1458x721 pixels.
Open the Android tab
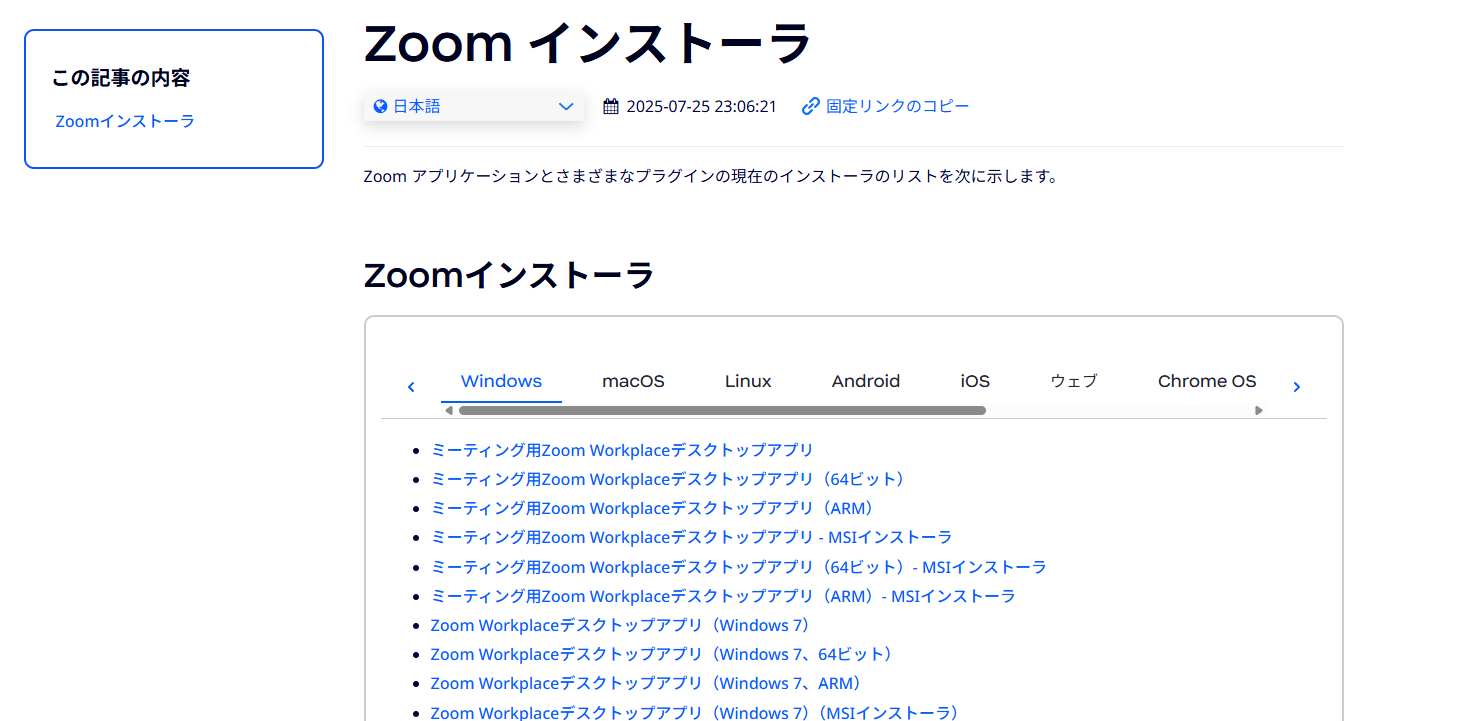(x=865, y=381)
